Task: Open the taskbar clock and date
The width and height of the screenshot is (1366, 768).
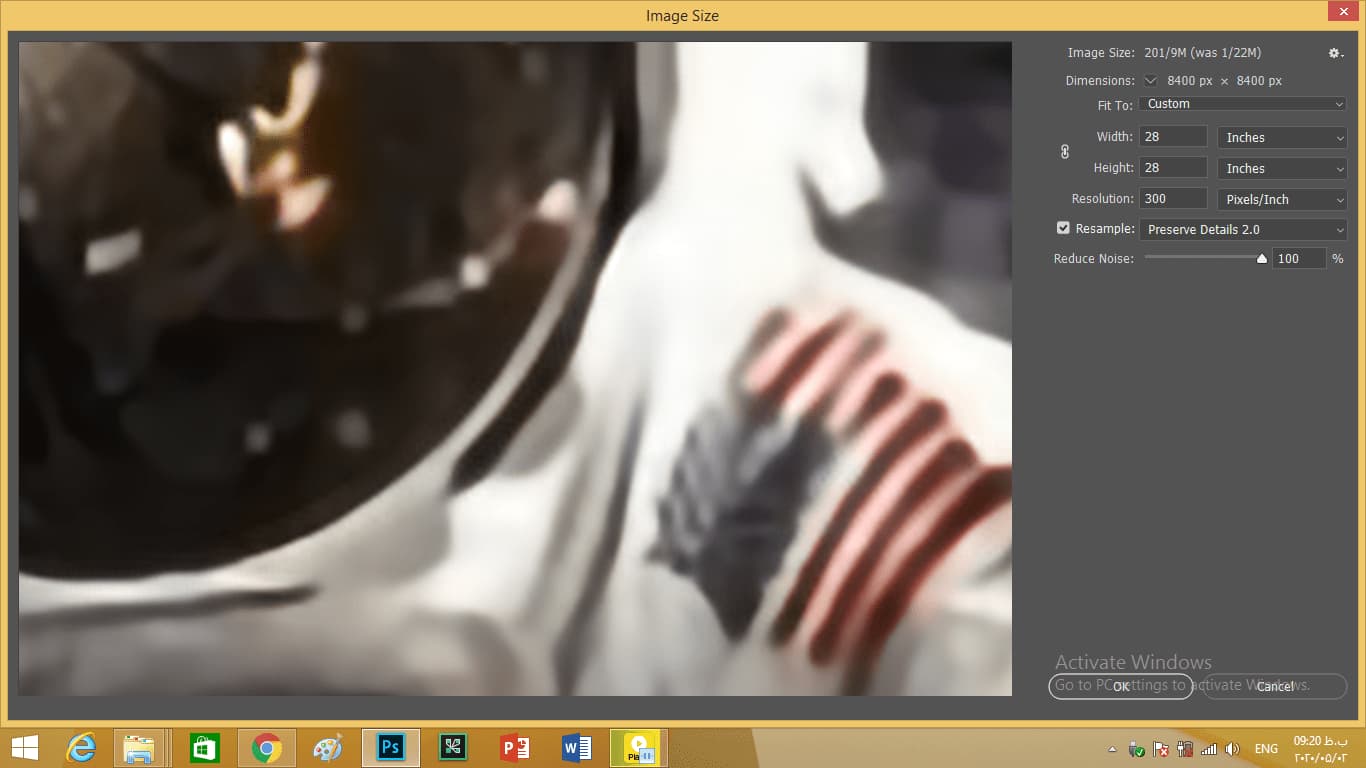Action: tap(1321, 748)
